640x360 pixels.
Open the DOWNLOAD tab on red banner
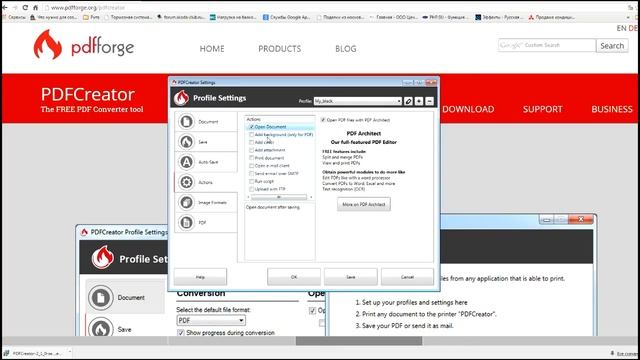468,109
